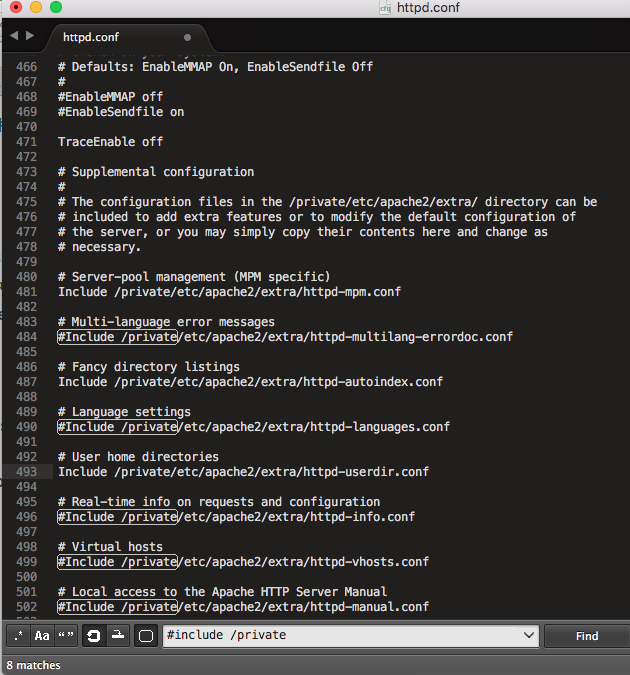The height and width of the screenshot is (675, 630).
Task: Click '# Supplemental configuration' comment
Action: click(156, 172)
